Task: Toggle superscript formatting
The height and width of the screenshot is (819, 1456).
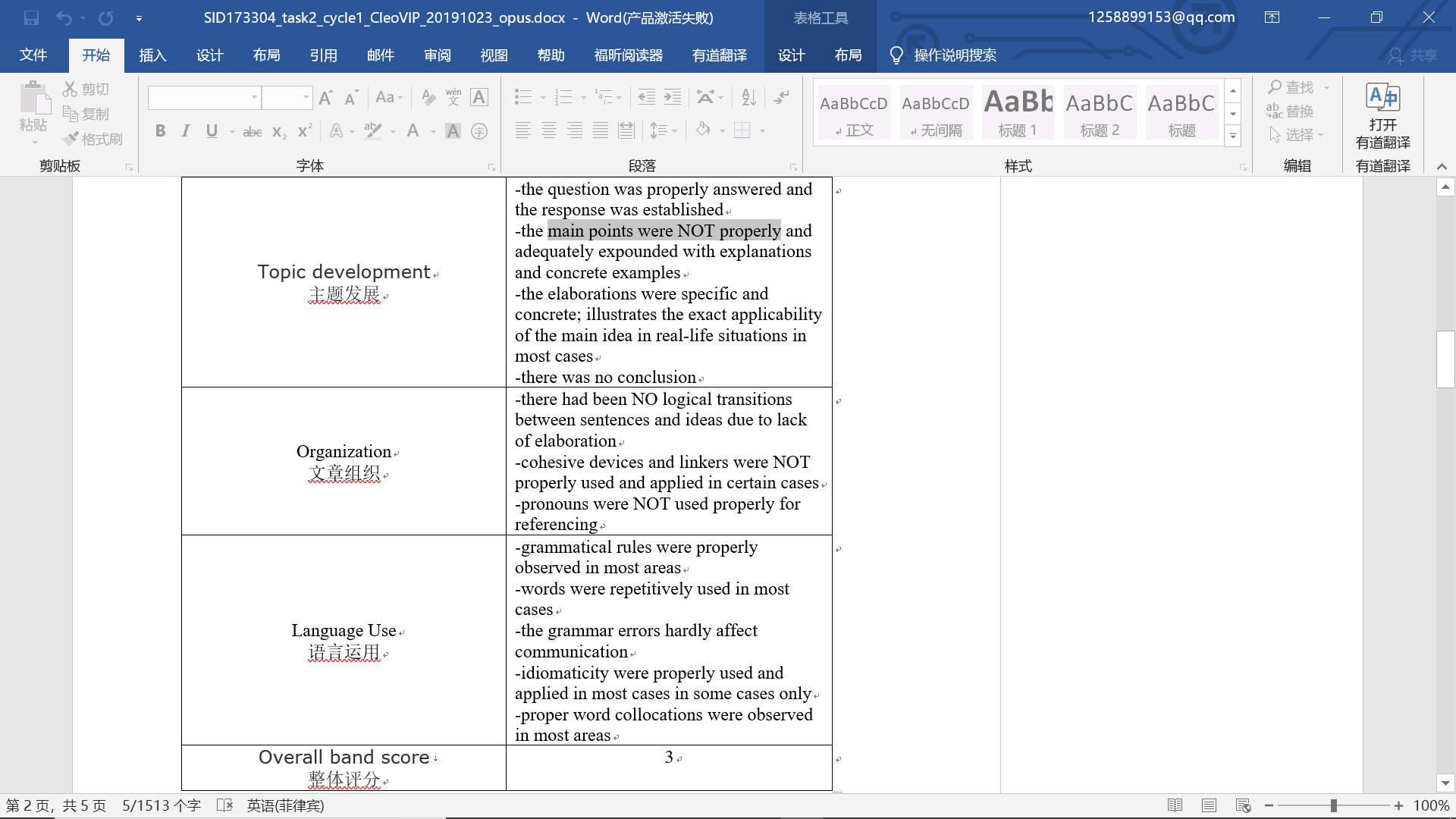Action: (304, 131)
